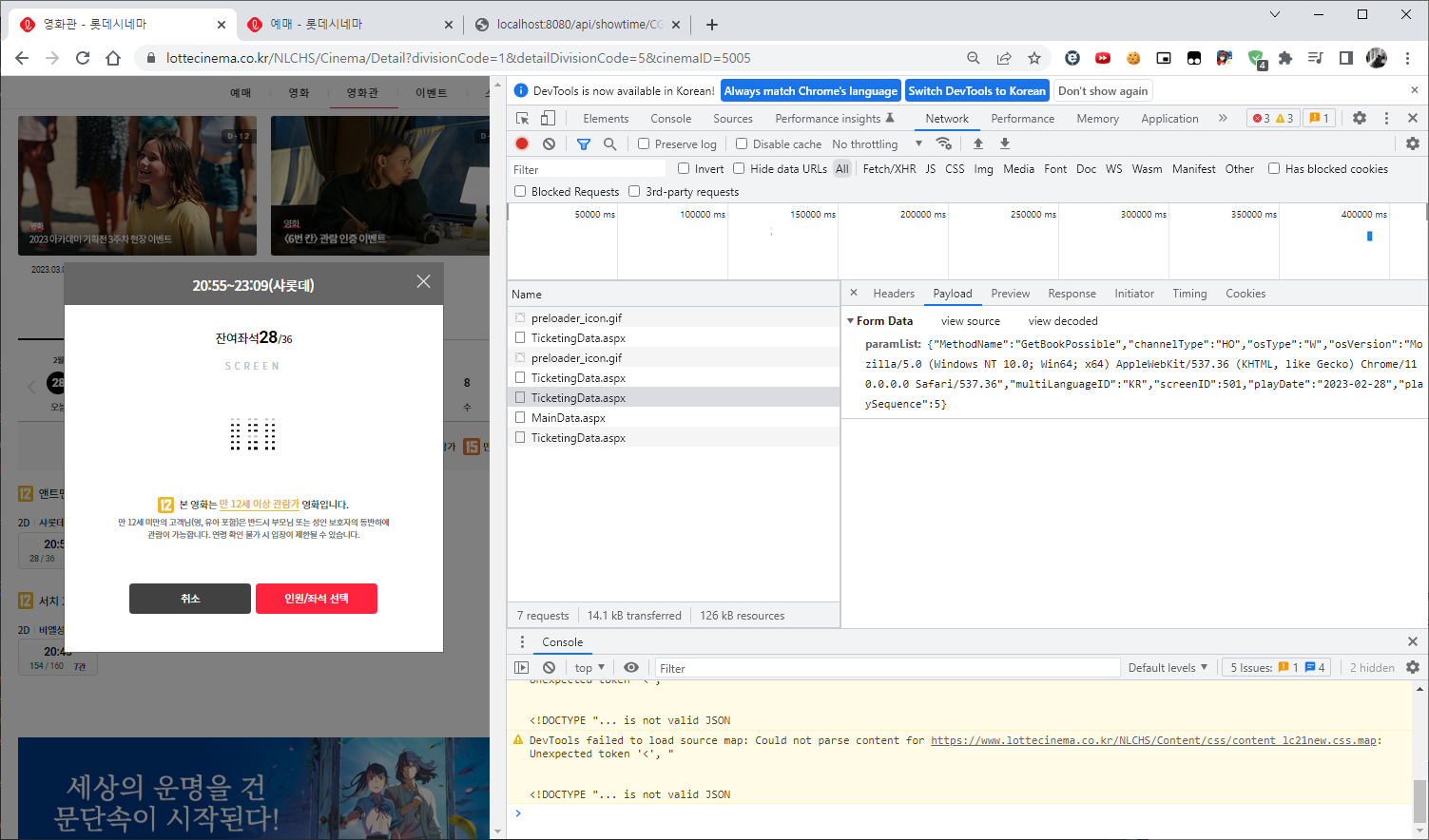Viewport: 1429px width, 840px height.
Task: Collapse the Form Data section
Action: pyautogui.click(x=851, y=321)
